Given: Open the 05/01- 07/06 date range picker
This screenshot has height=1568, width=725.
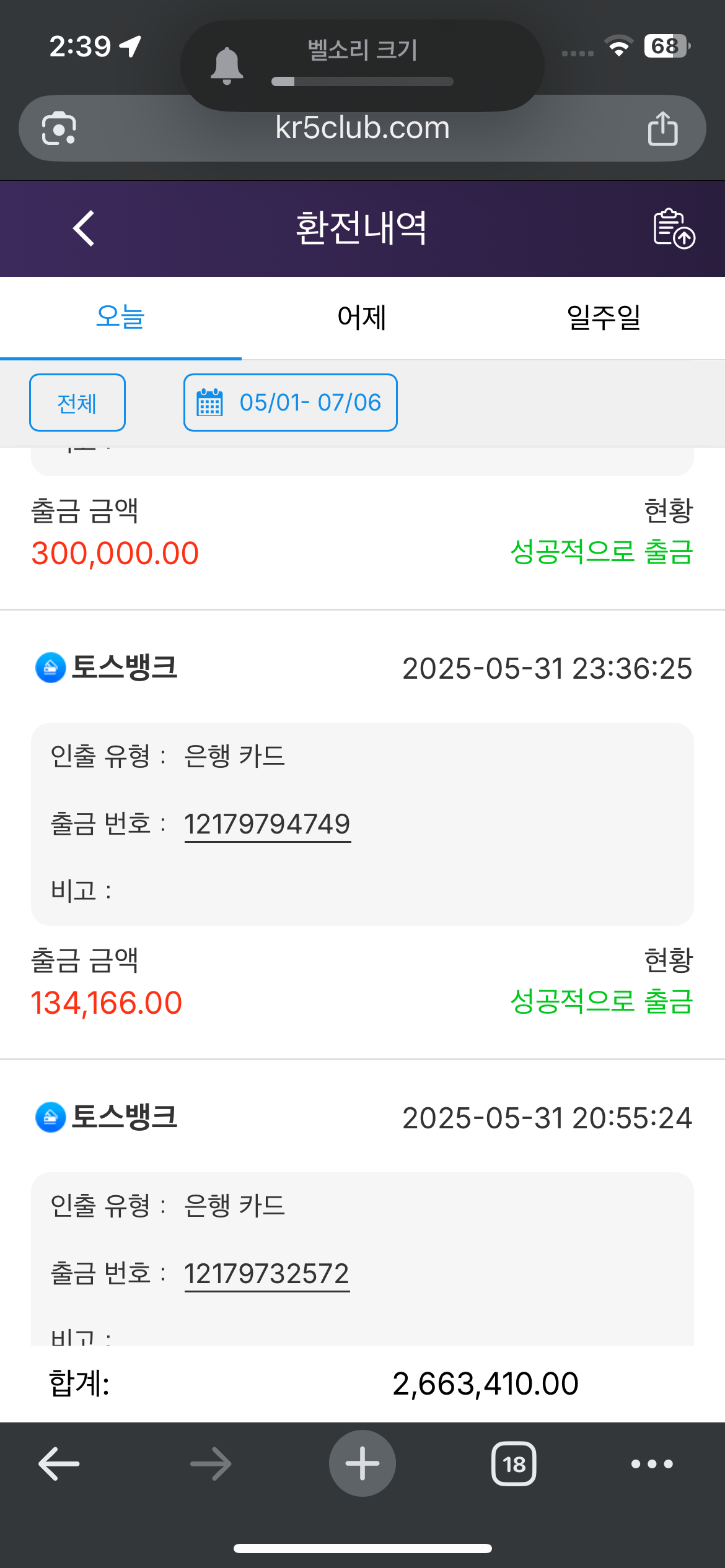Looking at the screenshot, I should pyautogui.click(x=291, y=403).
